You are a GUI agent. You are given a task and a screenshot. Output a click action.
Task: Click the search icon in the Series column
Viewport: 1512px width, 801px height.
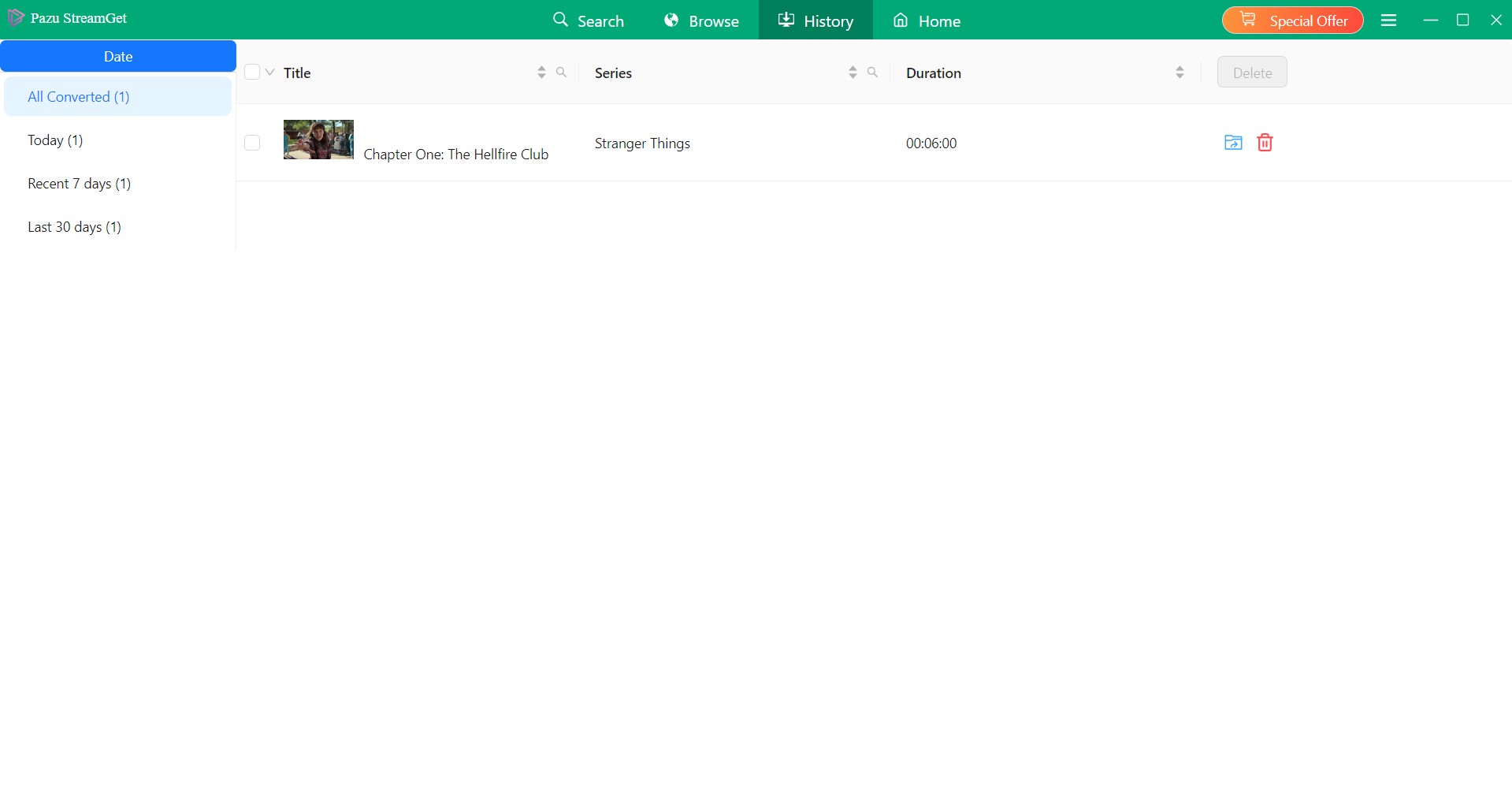(x=872, y=72)
